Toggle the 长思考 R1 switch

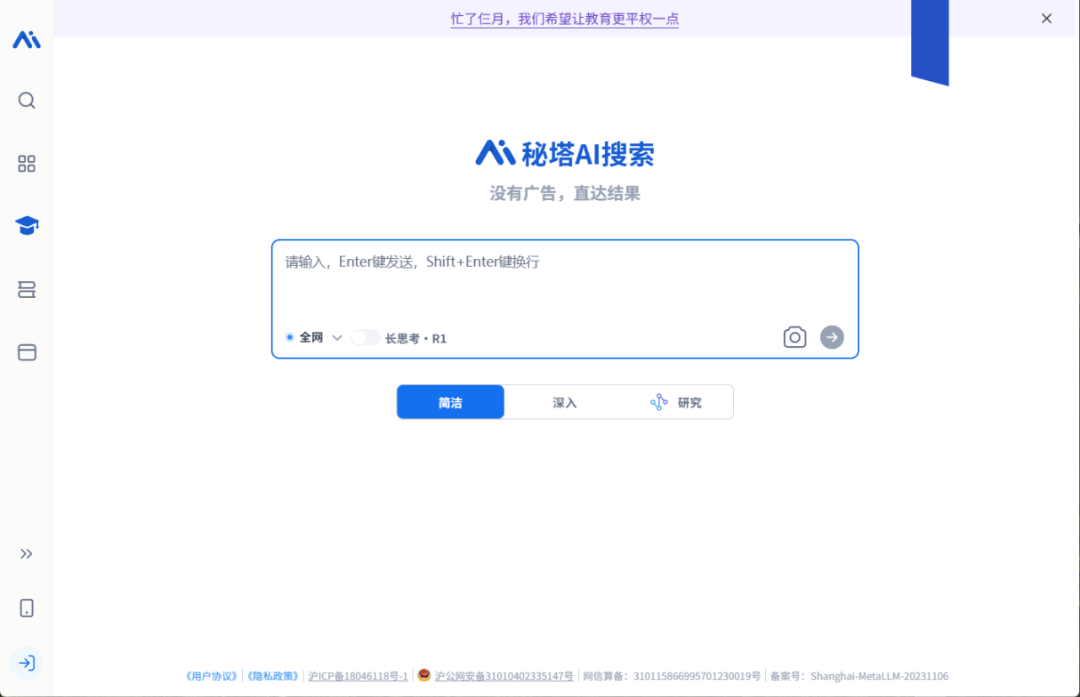coord(365,337)
